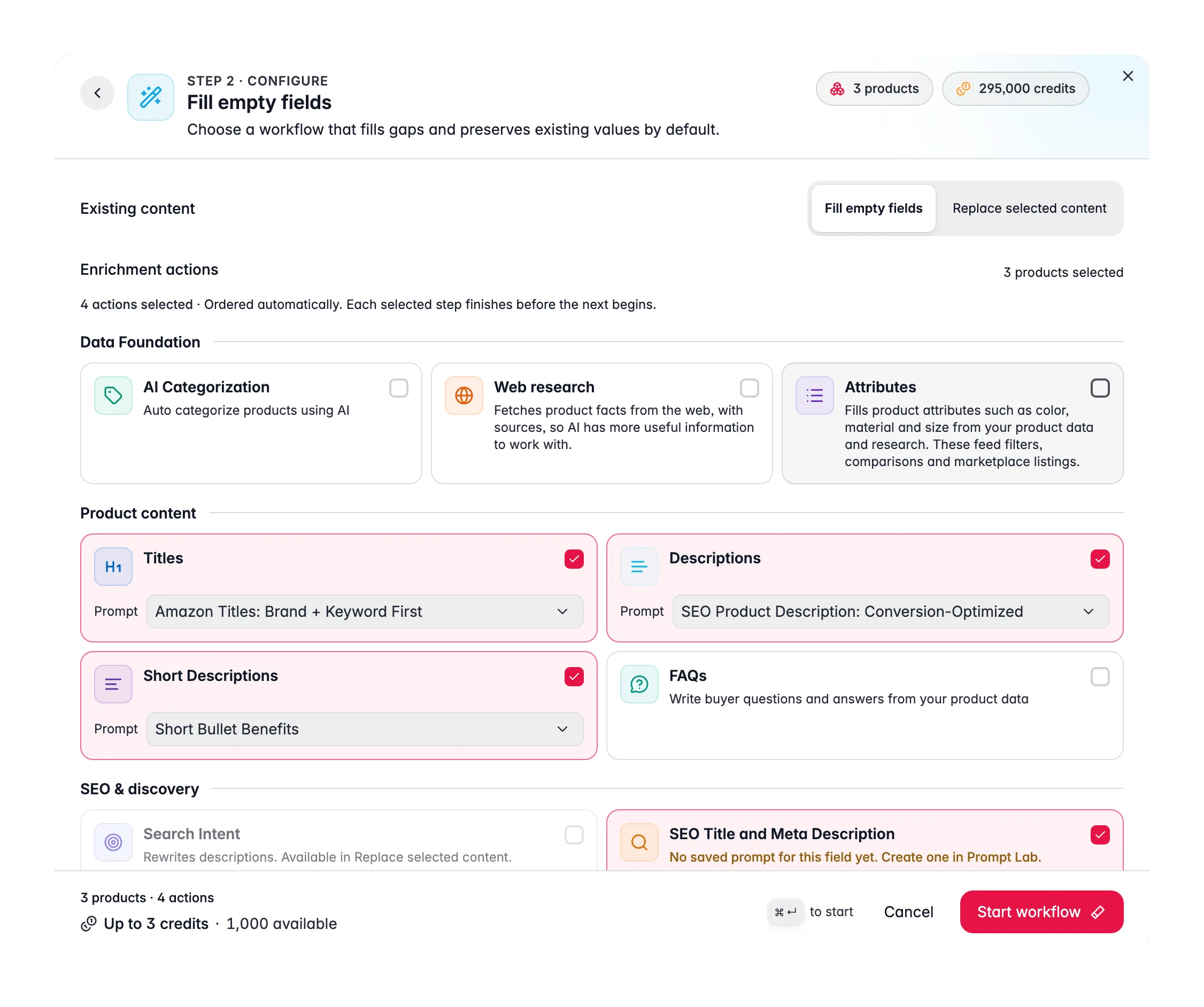Click the Start workflow button
Image resolution: width=1204 pixels, height=1007 pixels.
[1041, 912]
